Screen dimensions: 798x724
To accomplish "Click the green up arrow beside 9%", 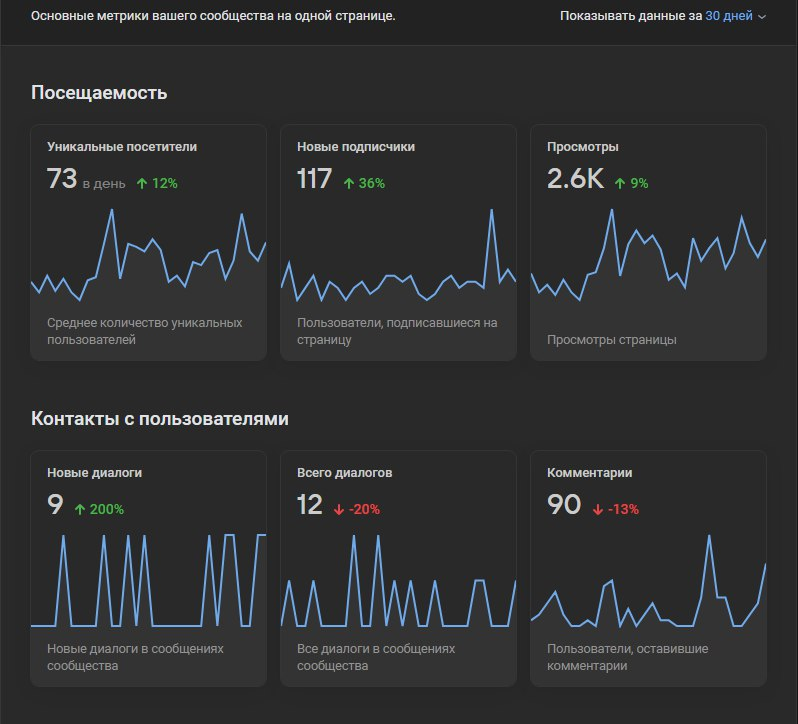I will coord(619,184).
